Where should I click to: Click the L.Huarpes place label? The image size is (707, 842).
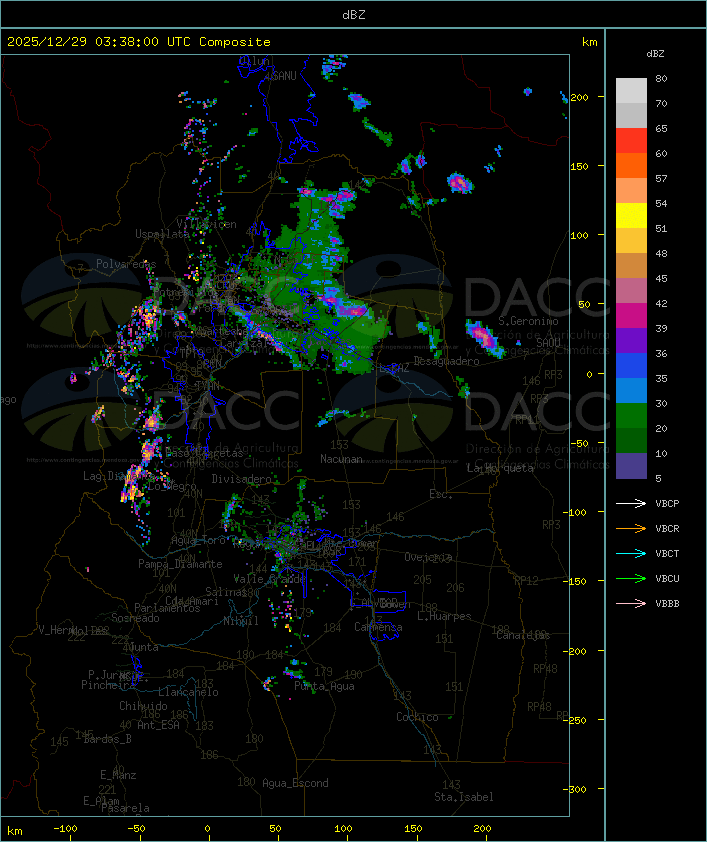coord(444,616)
